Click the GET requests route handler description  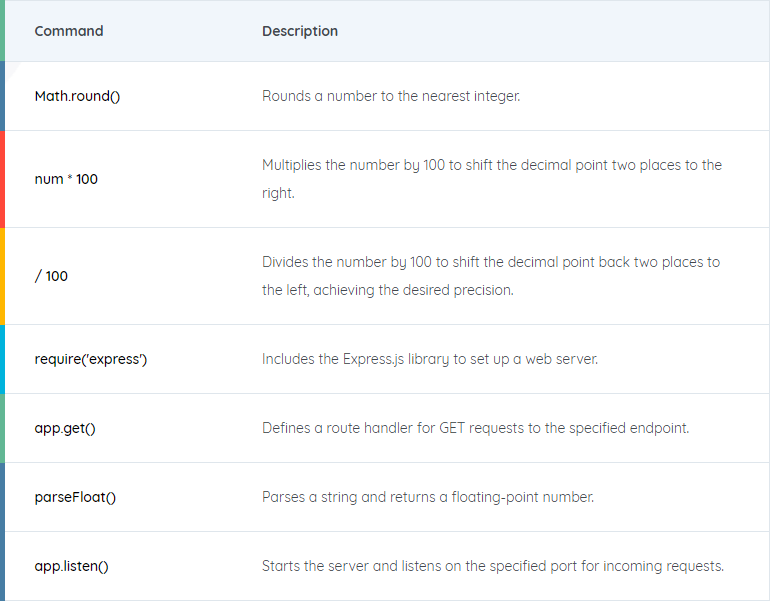point(475,428)
